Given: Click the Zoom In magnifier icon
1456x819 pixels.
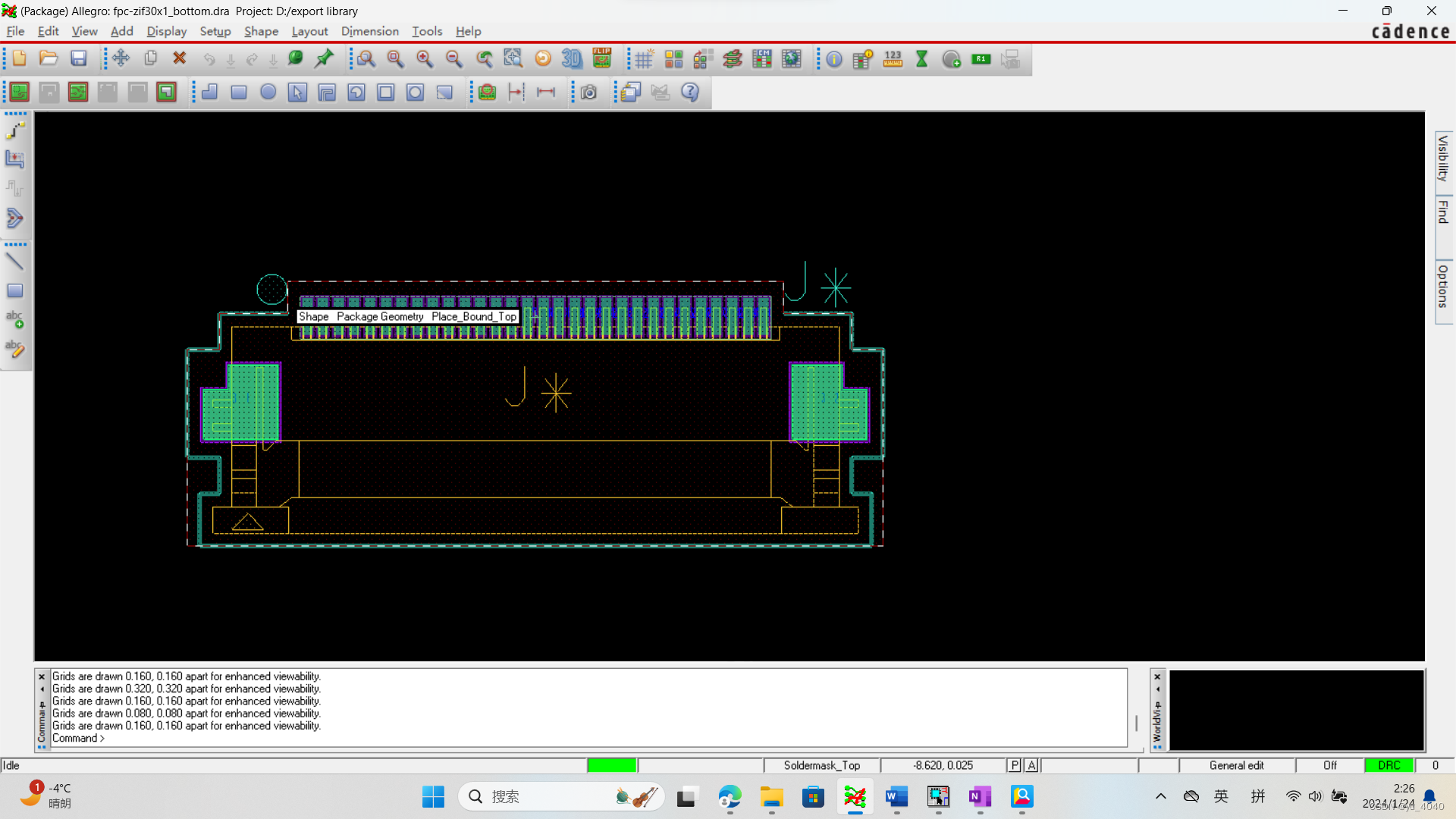Looking at the screenshot, I should 425,59.
